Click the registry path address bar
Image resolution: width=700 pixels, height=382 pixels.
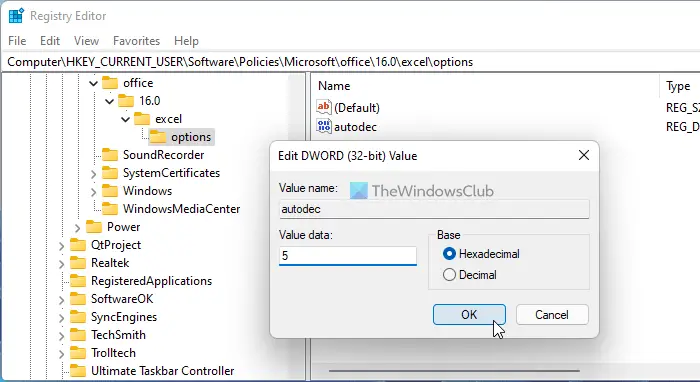click(350, 62)
